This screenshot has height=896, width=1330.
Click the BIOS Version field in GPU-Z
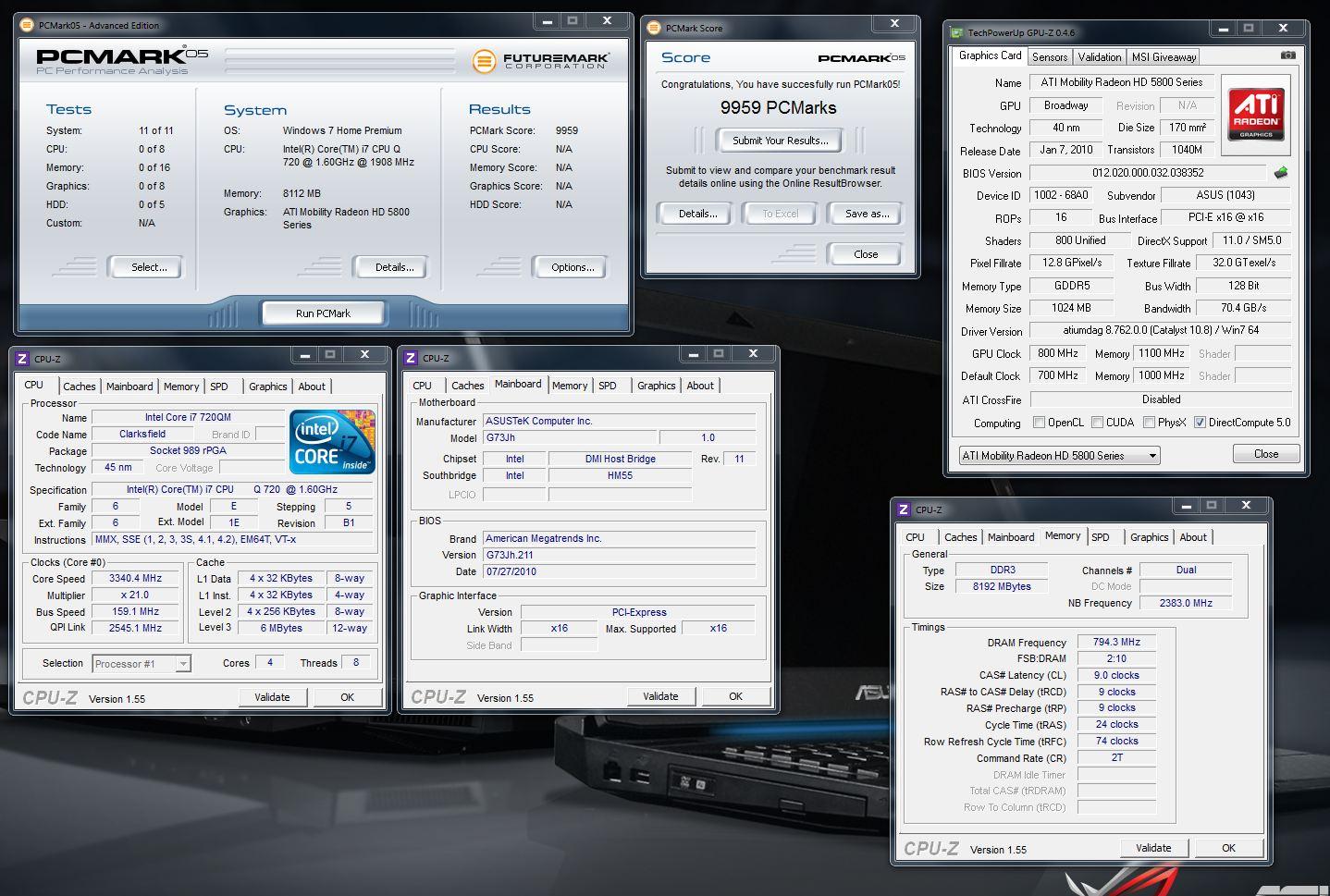[x=1148, y=173]
